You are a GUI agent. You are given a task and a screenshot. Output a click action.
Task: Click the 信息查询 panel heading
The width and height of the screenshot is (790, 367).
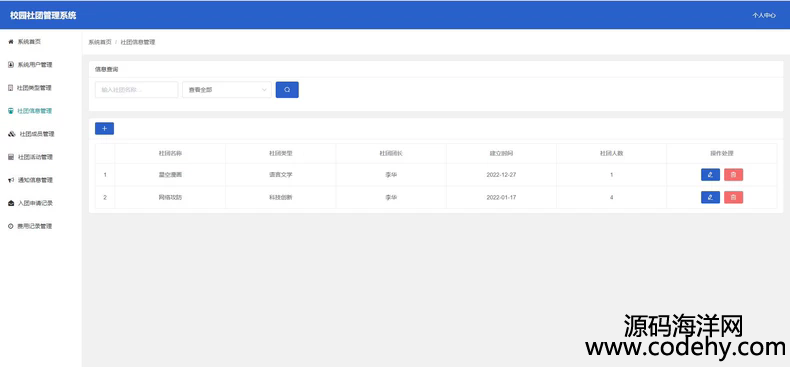pos(107,69)
